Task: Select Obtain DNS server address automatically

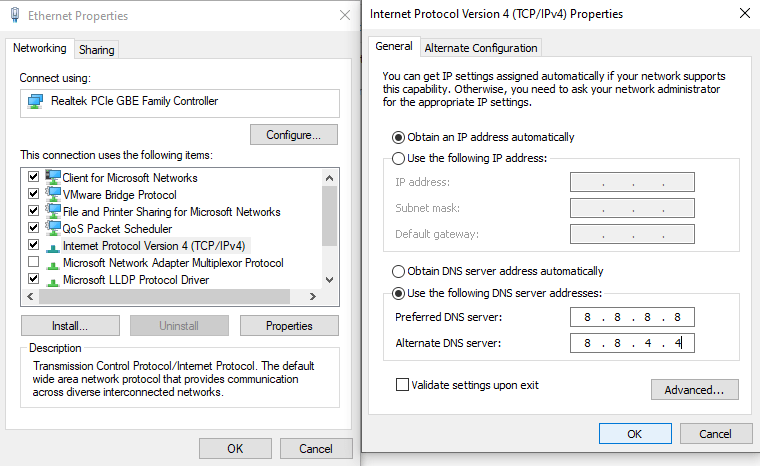Action: [x=399, y=271]
